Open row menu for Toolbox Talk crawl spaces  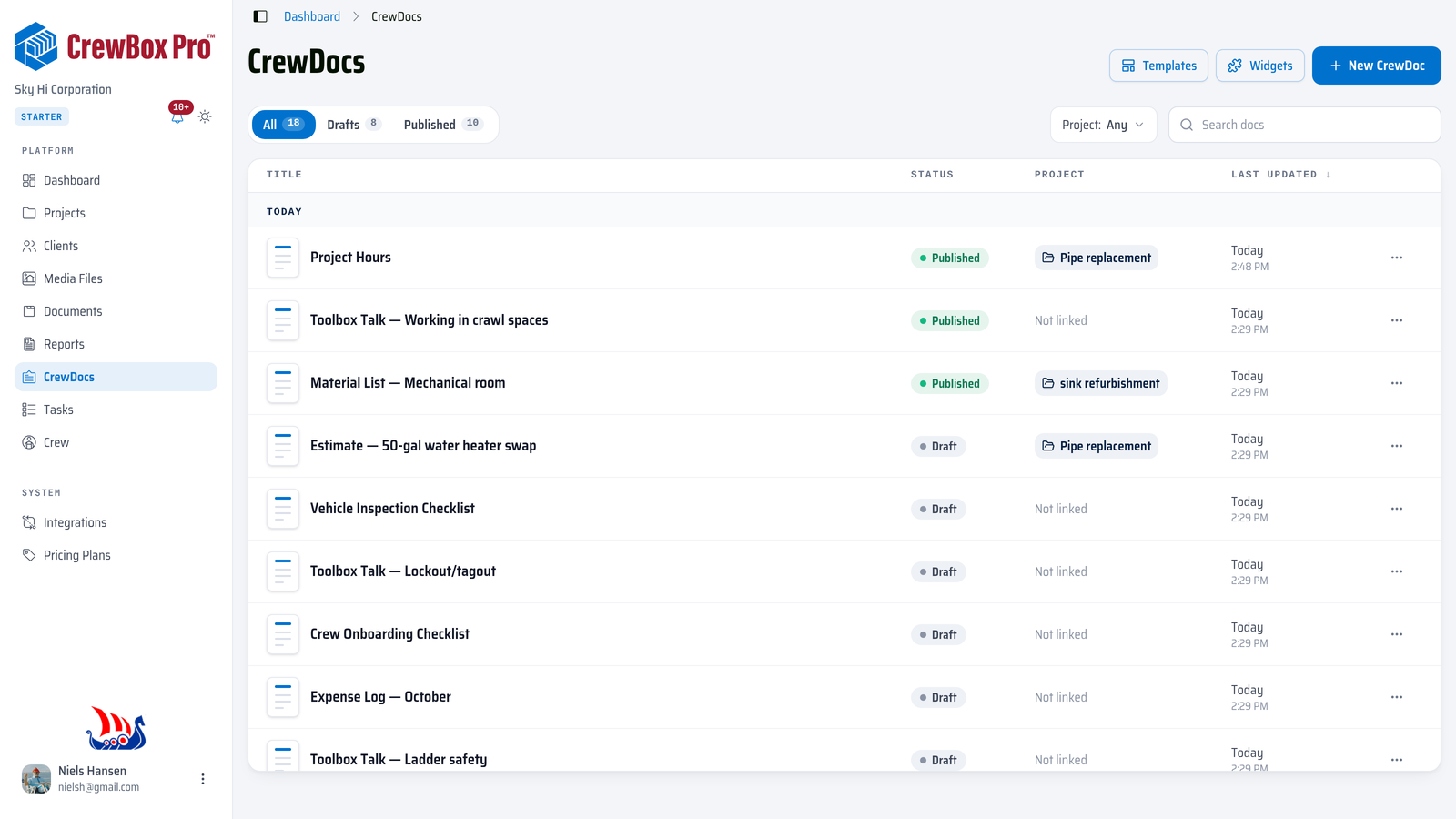(1397, 320)
